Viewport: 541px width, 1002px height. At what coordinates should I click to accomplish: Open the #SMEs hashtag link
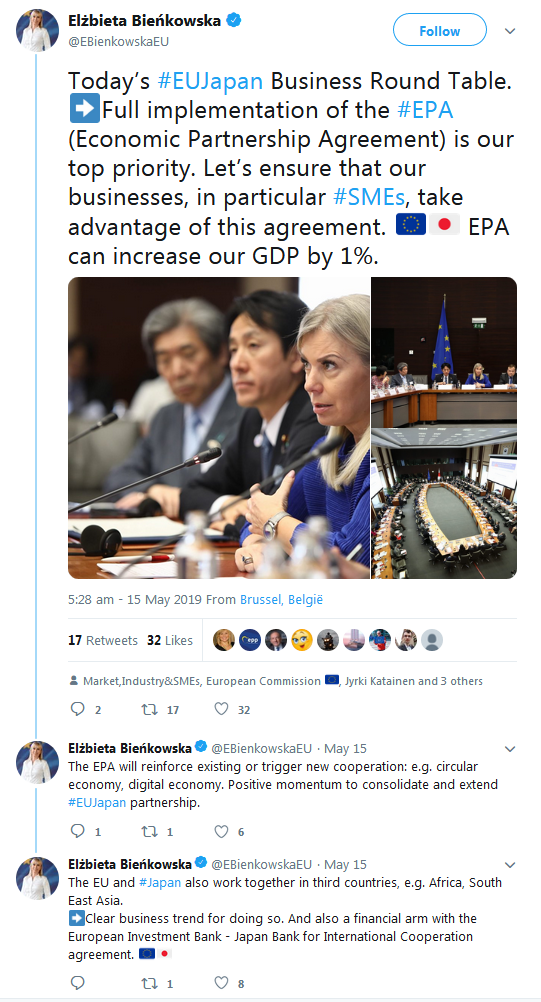[369, 197]
